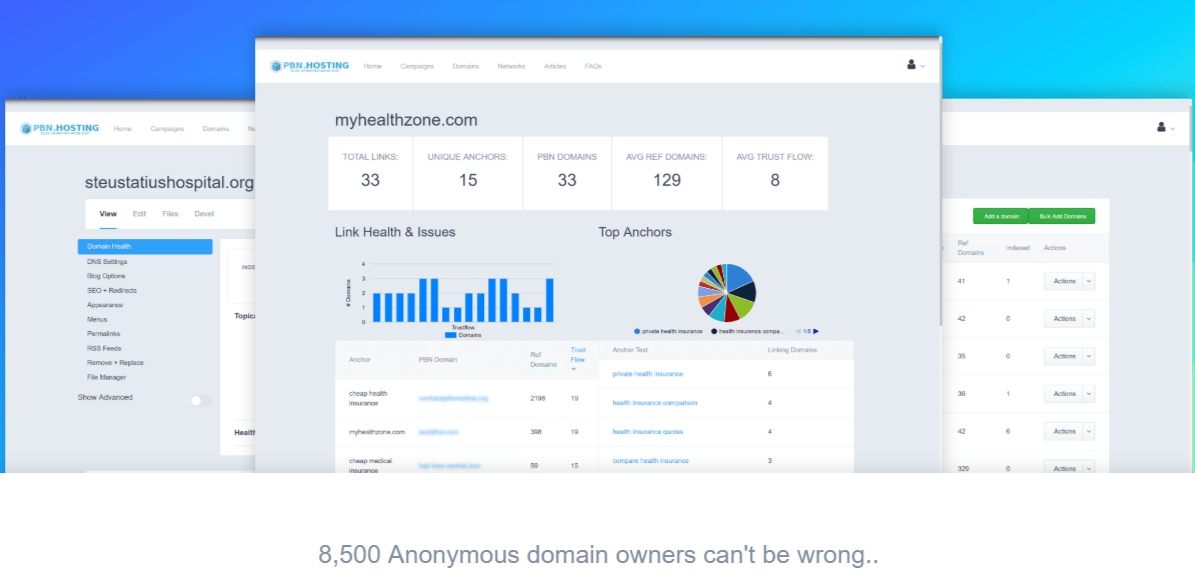Open the 'private health insurance' anchor link

pyautogui.click(x=647, y=374)
